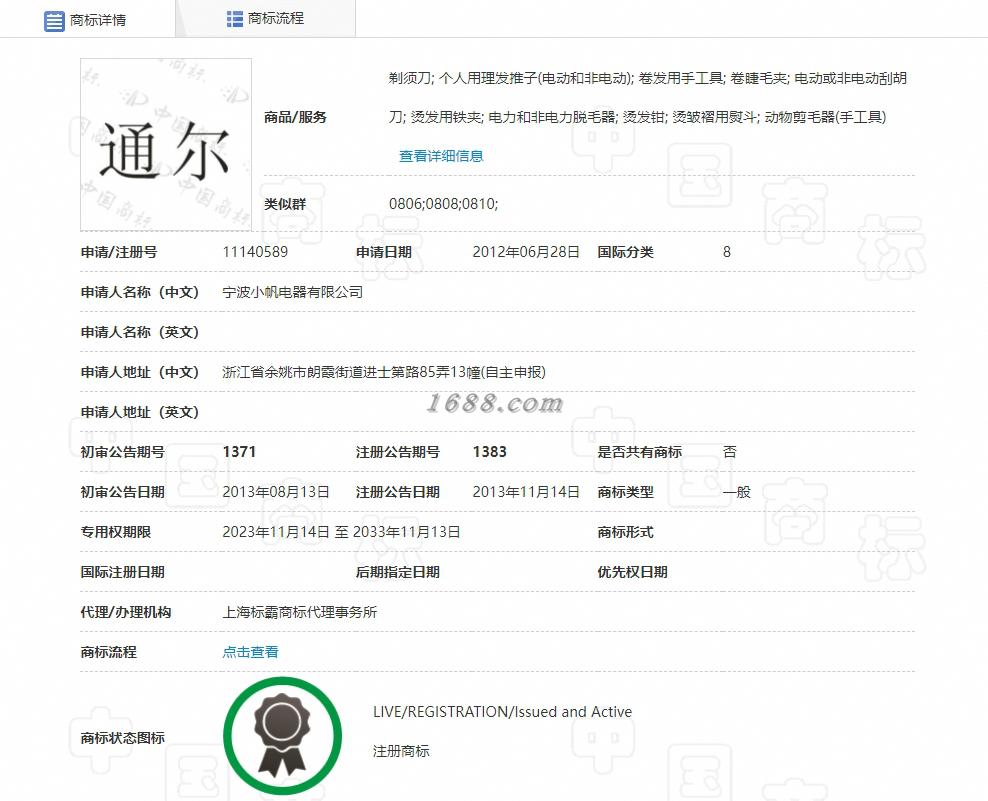This screenshot has width=988, height=801.
Task: Click the blue 商标详情 document icon
Action: pos(54,21)
